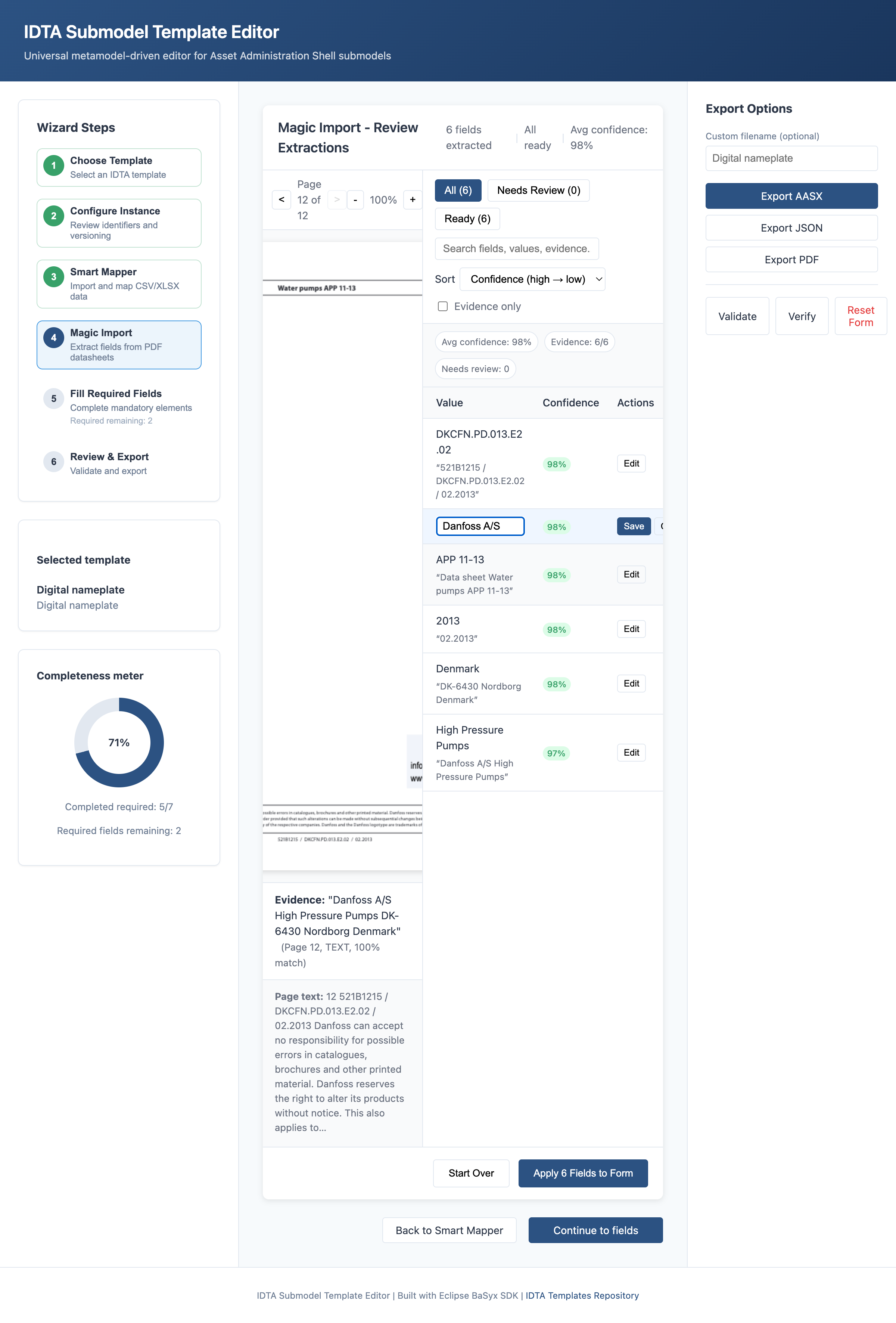Screen dimensions: 896x1323
Task: Click step 6 Review & Export badge
Action: point(53,462)
